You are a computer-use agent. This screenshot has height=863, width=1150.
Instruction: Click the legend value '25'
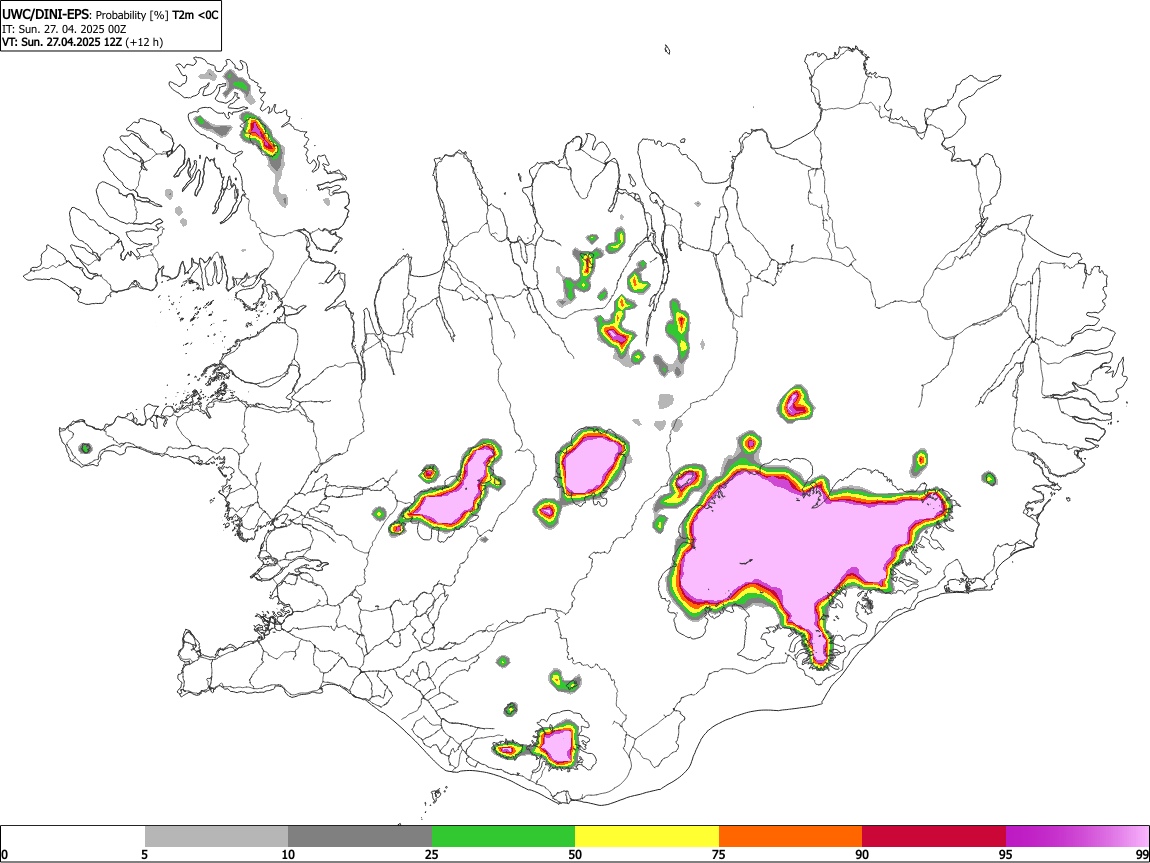[x=432, y=854]
